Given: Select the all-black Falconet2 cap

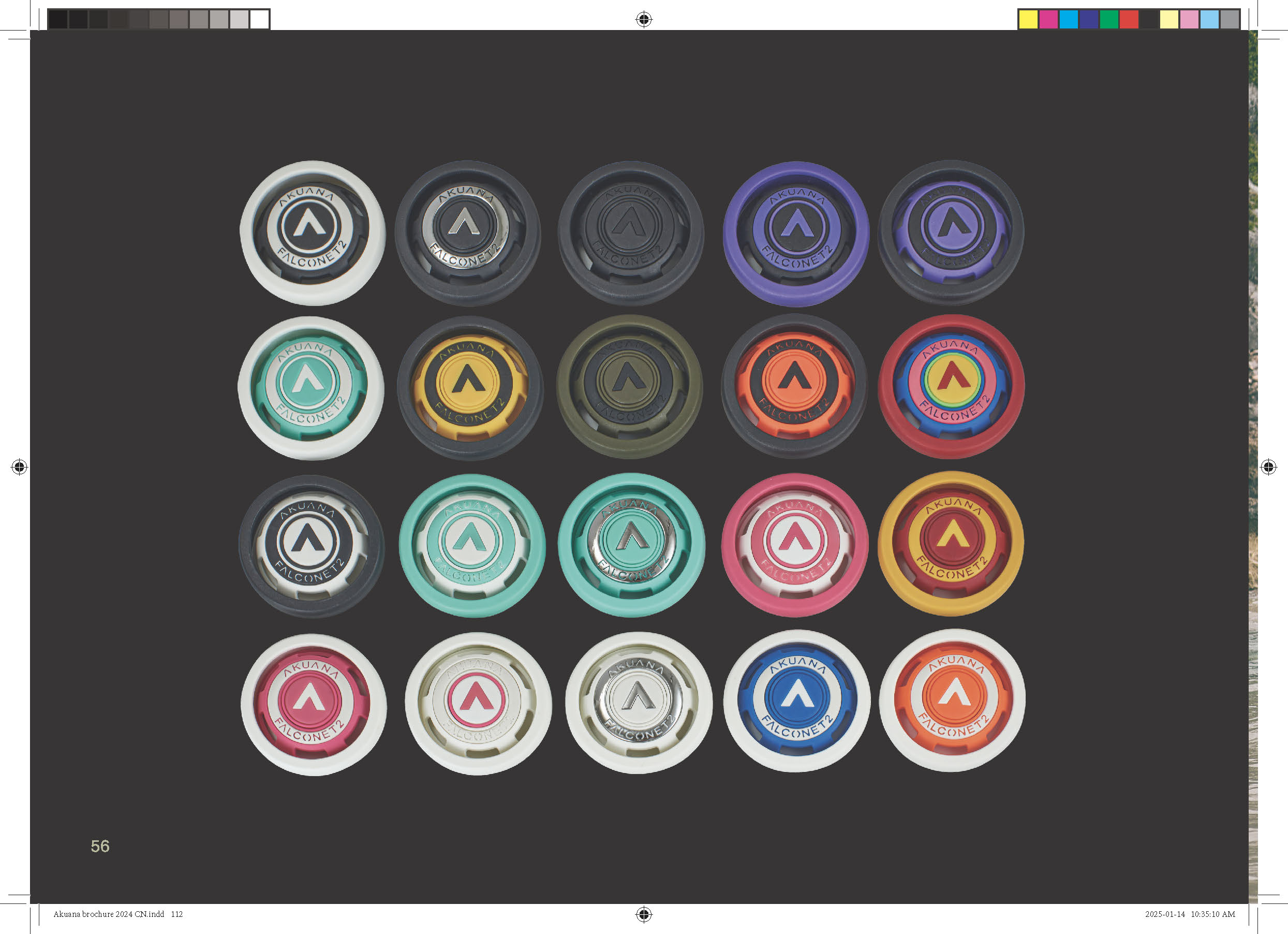Looking at the screenshot, I should click(x=630, y=233).
